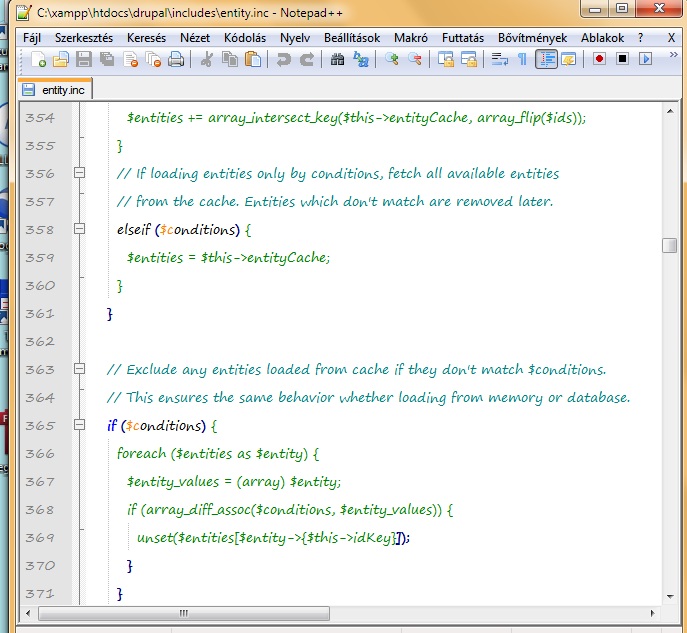Click the '$entity_values = (array) $entity;' line
Viewport: 687px width, 633px height.
pyautogui.click(x=234, y=482)
